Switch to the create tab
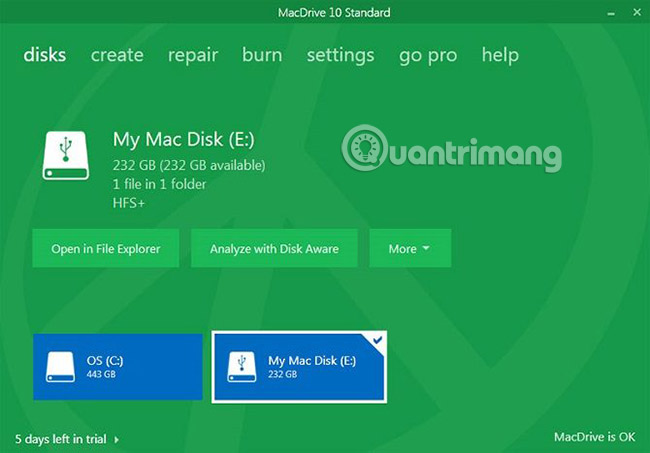Image resolution: width=650 pixels, height=453 pixels. [x=117, y=55]
